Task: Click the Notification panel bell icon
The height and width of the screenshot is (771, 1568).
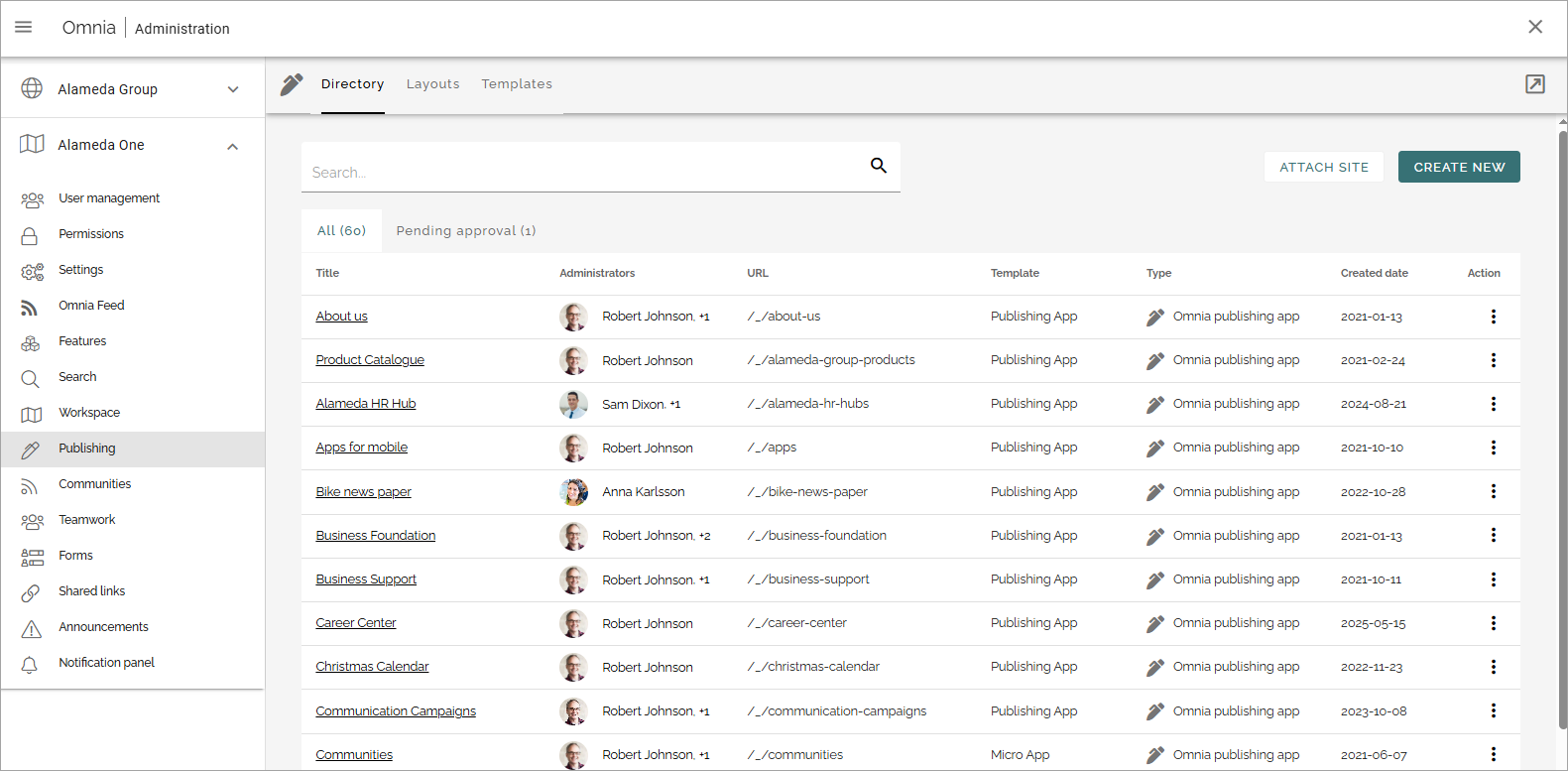Action: click(x=30, y=664)
